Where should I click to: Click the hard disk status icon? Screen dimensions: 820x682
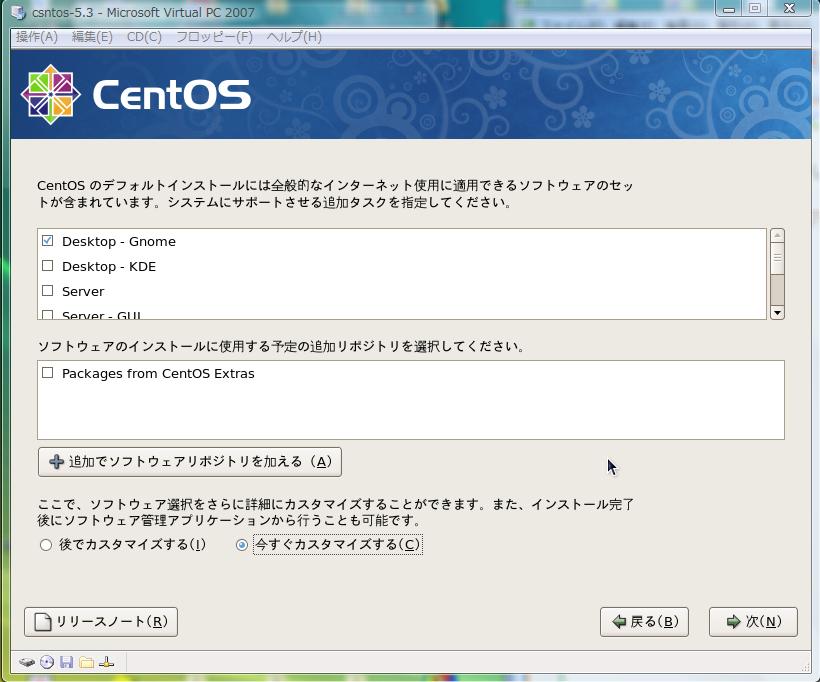(x=26, y=662)
